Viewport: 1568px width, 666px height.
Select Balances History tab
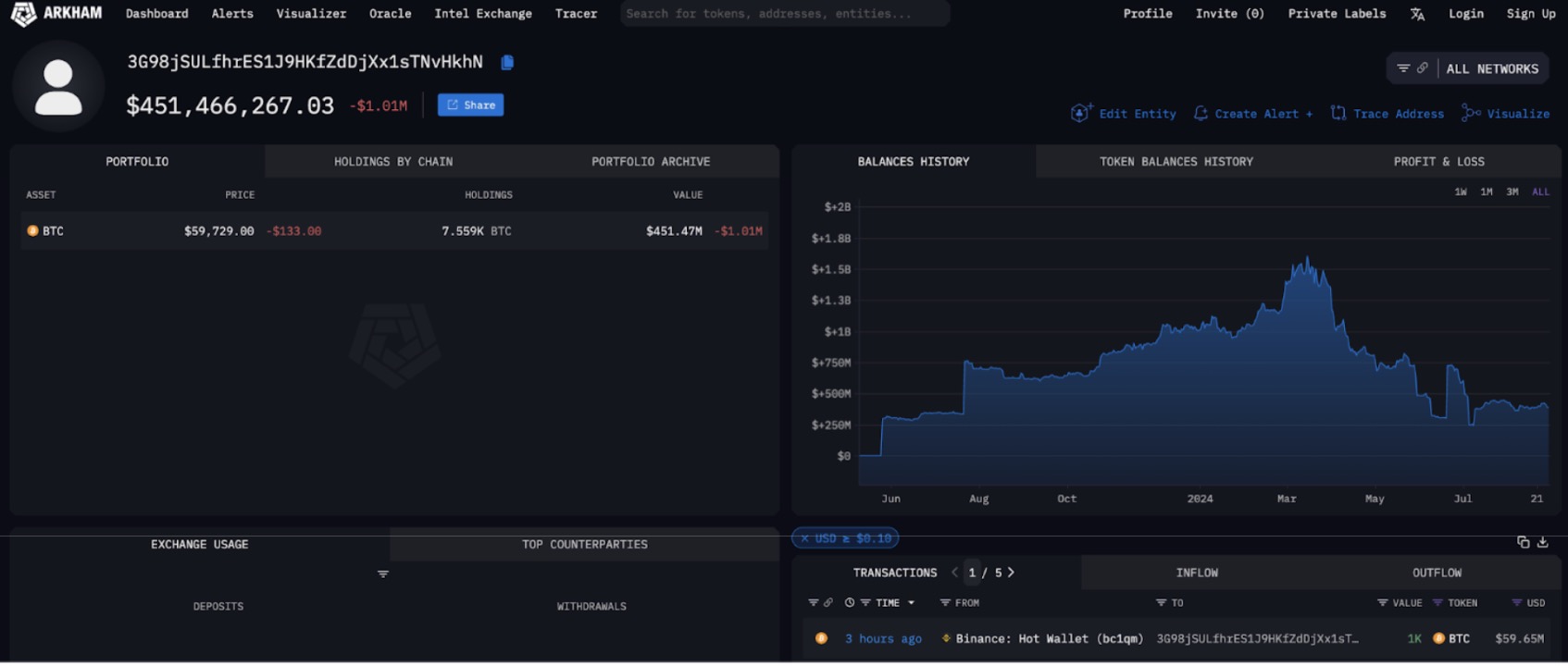(x=914, y=161)
